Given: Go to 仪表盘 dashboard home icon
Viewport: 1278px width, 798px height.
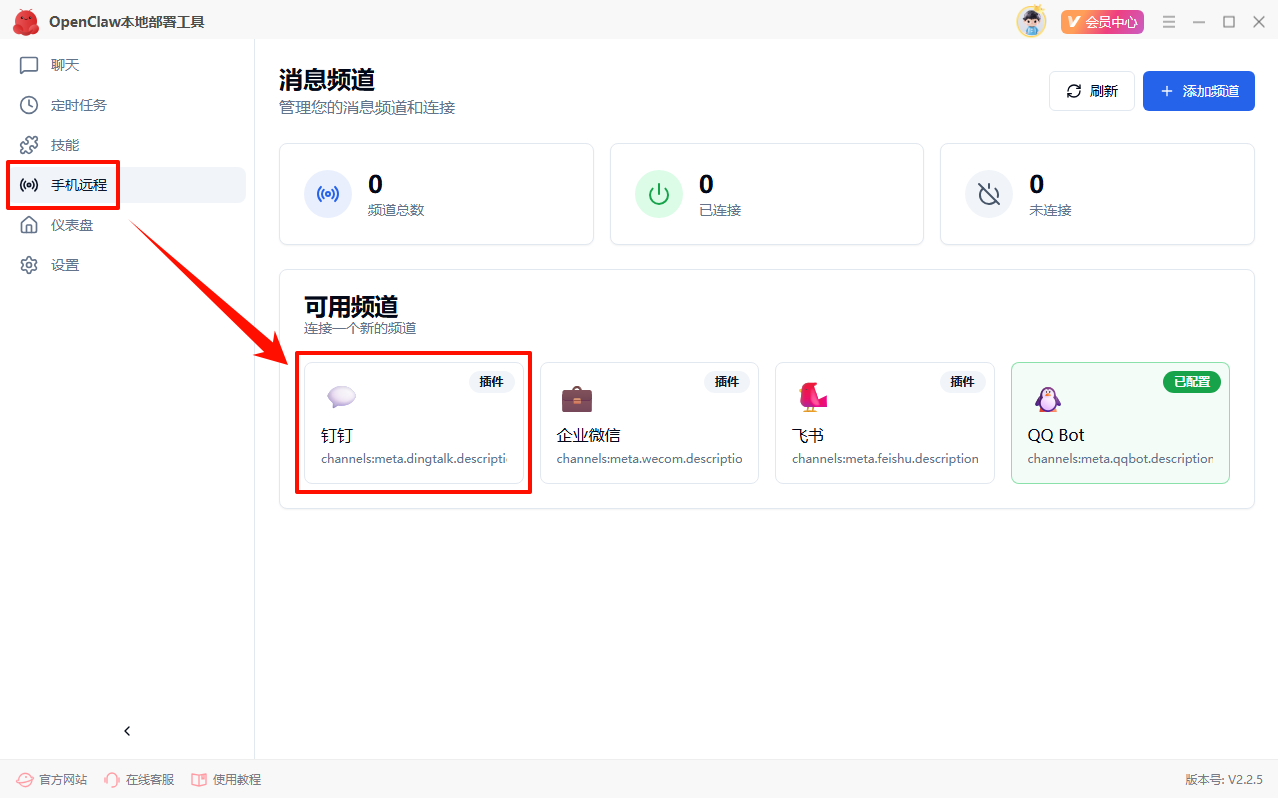Looking at the screenshot, I should point(29,225).
